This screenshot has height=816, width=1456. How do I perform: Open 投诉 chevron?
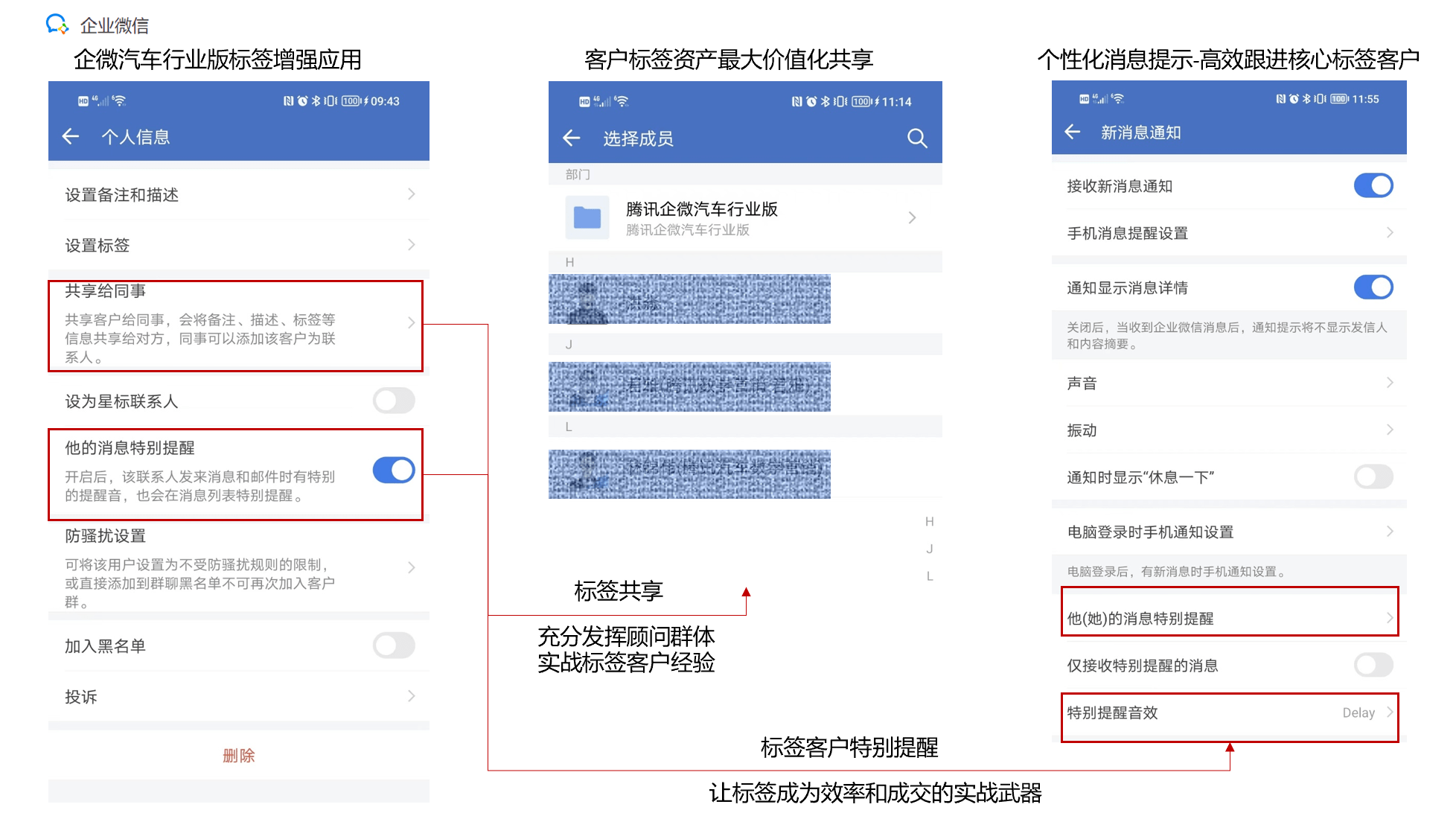pyautogui.click(x=411, y=696)
